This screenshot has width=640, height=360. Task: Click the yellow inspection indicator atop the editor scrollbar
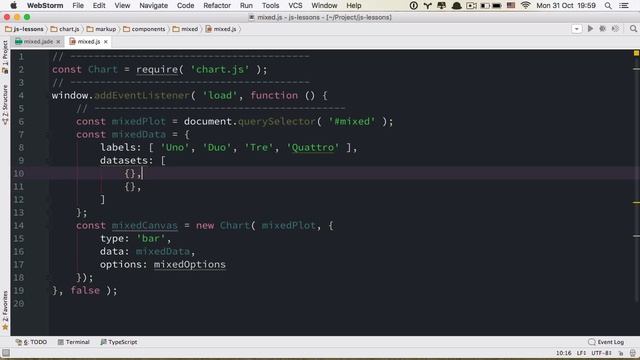pos(636,53)
